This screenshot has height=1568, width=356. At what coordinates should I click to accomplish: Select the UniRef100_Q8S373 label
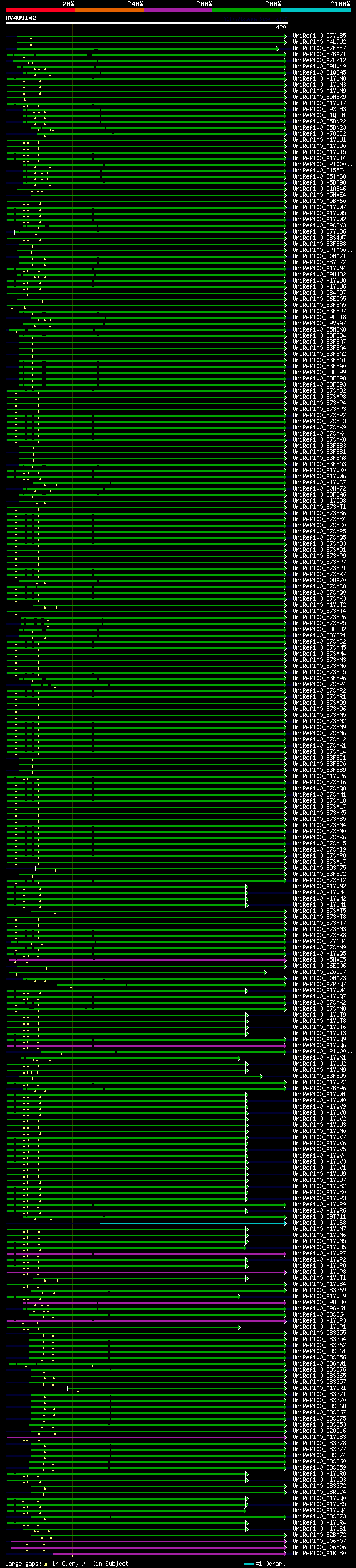(319, 1517)
